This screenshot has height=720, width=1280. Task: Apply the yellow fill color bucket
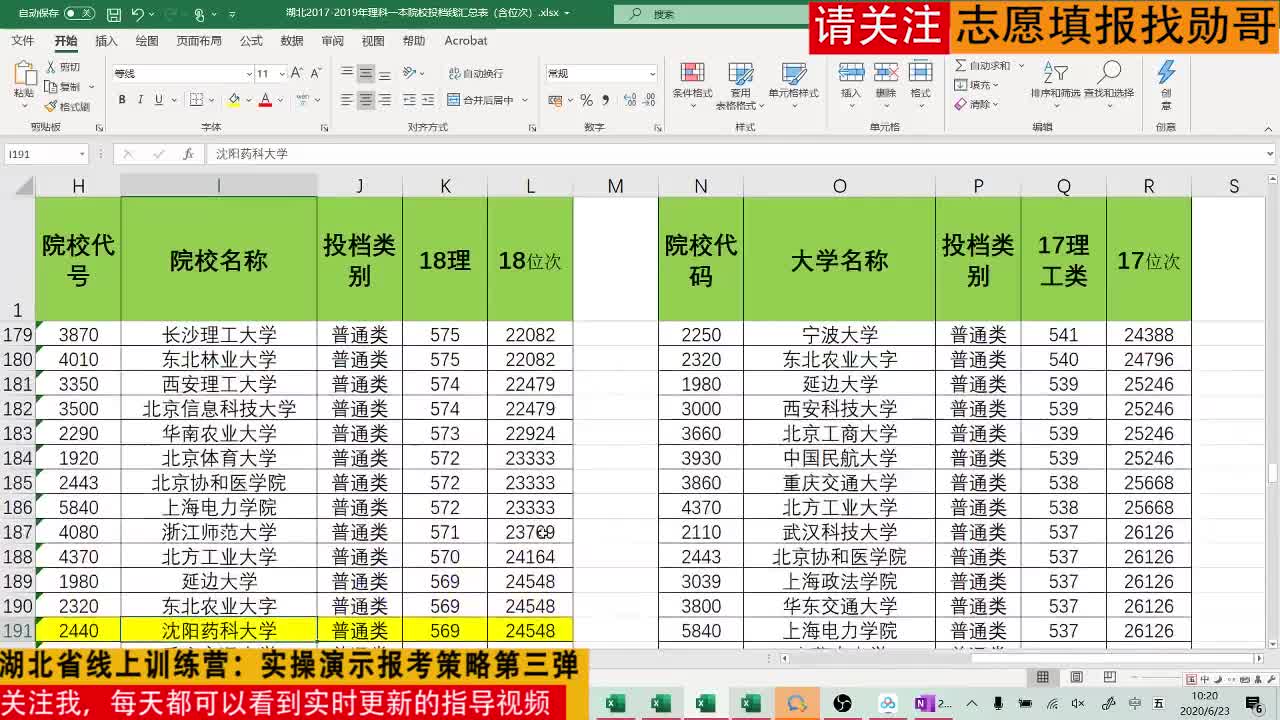[234, 100]
